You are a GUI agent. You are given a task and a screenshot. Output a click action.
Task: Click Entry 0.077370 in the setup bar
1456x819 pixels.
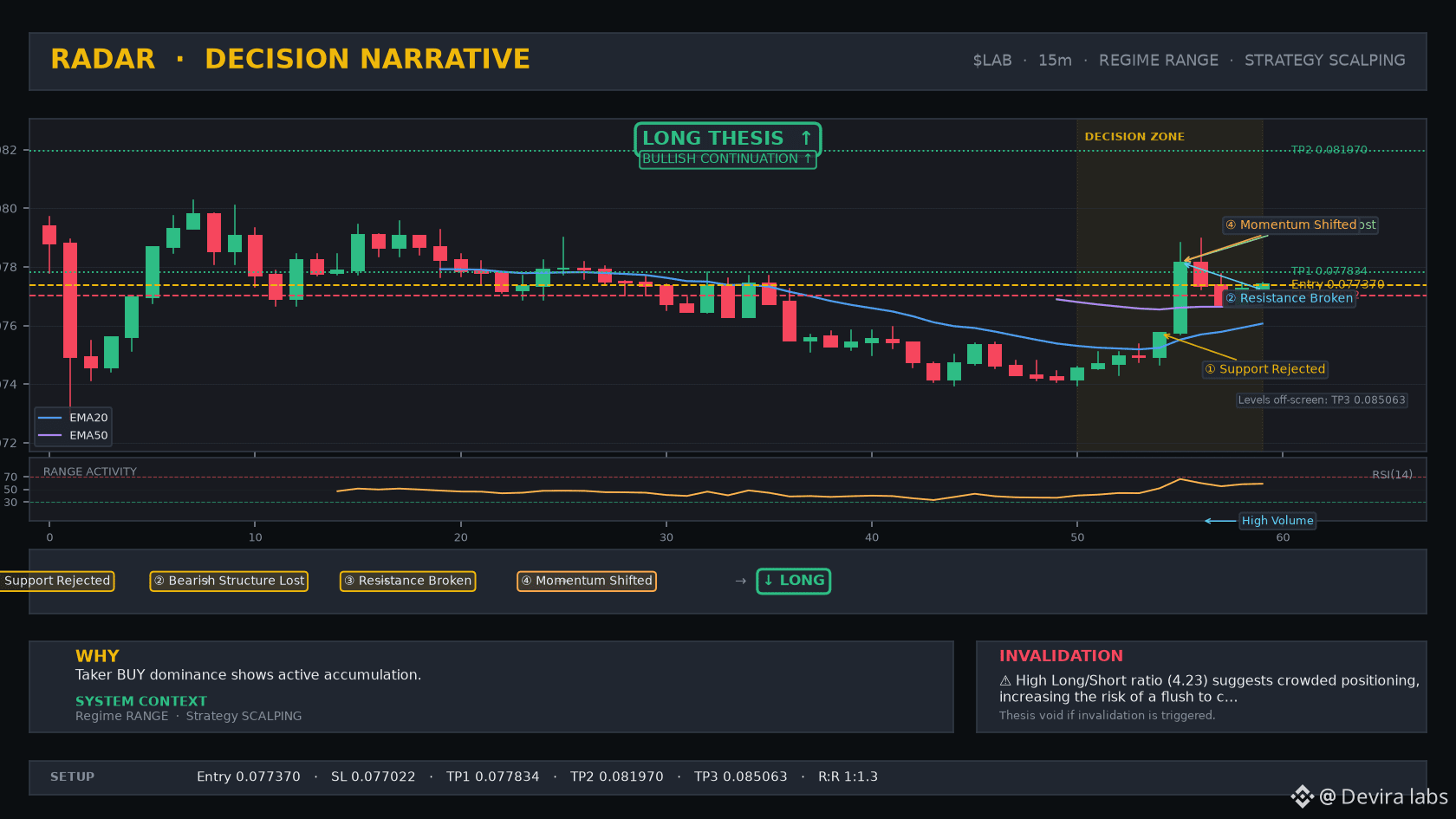tap(249, 777)
